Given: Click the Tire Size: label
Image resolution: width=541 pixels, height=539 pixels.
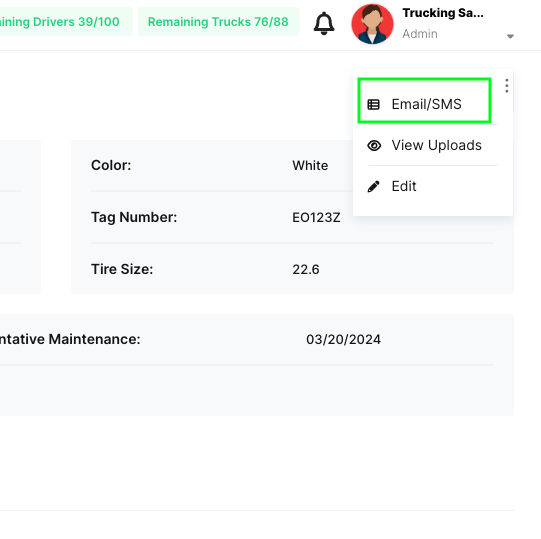Looking at the screenshot, I should pyautogui.click(x=122, y=269).
